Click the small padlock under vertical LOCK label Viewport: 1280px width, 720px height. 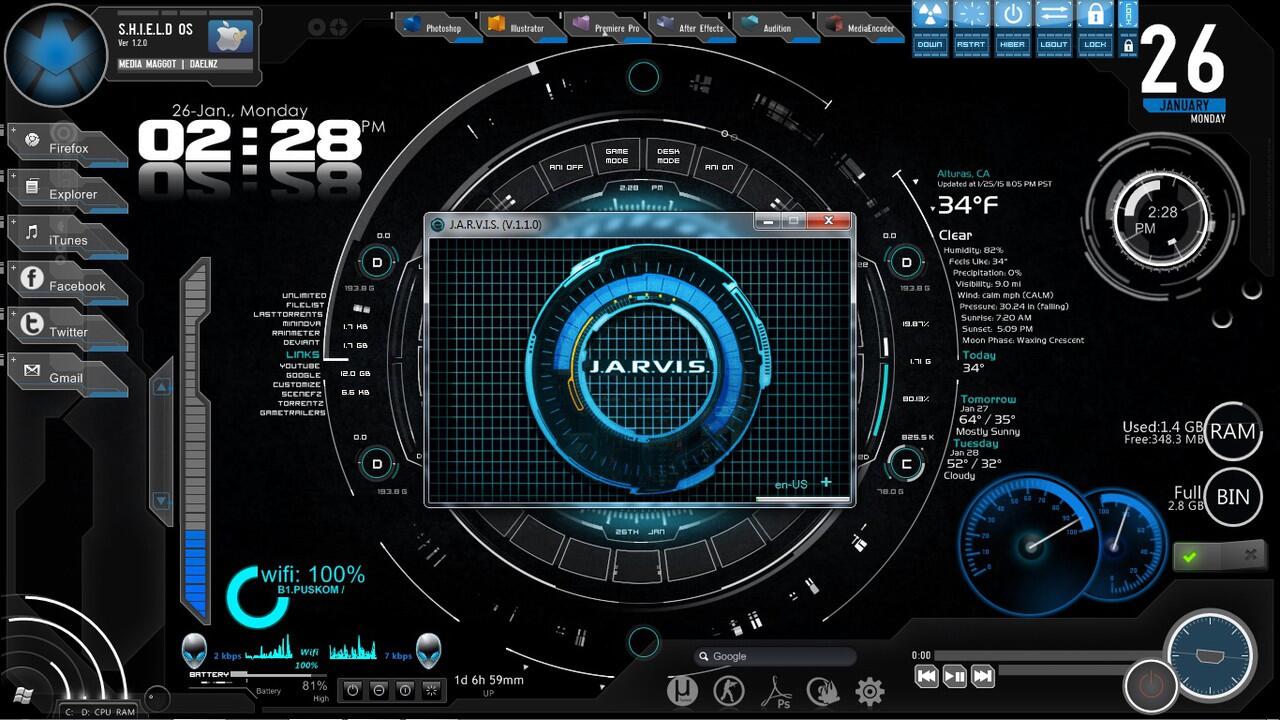(1129, 45)
